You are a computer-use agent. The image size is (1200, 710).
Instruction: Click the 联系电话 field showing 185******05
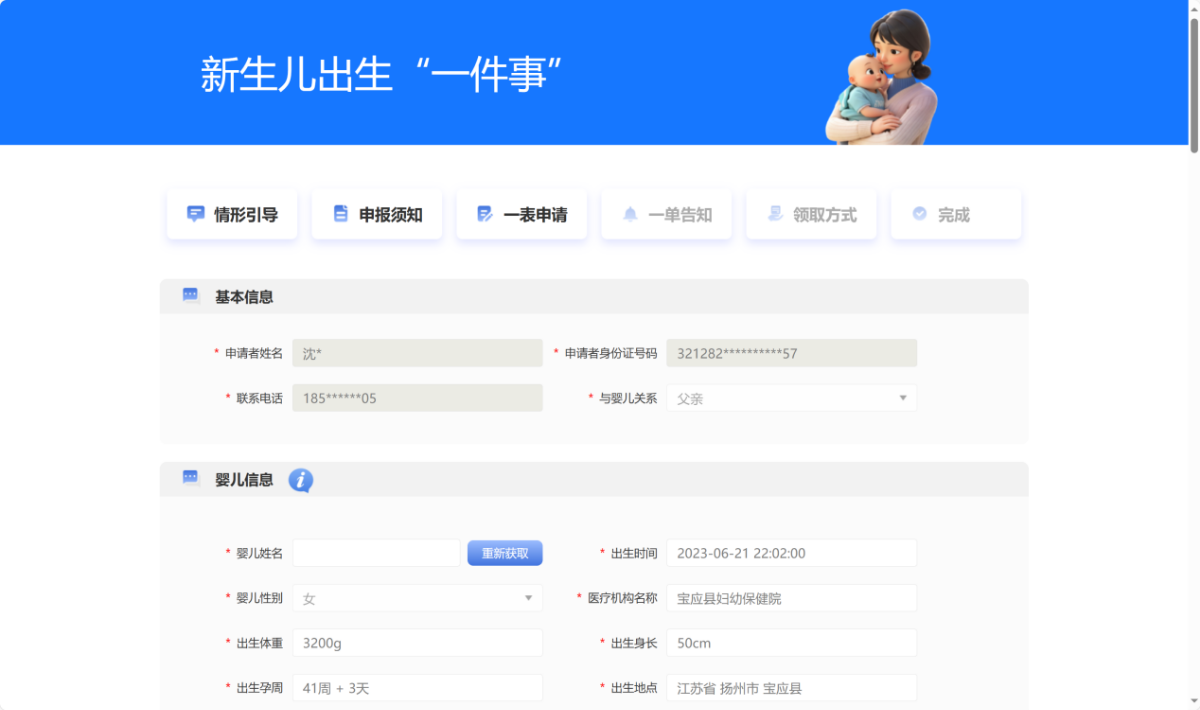(x=418, y=398)
